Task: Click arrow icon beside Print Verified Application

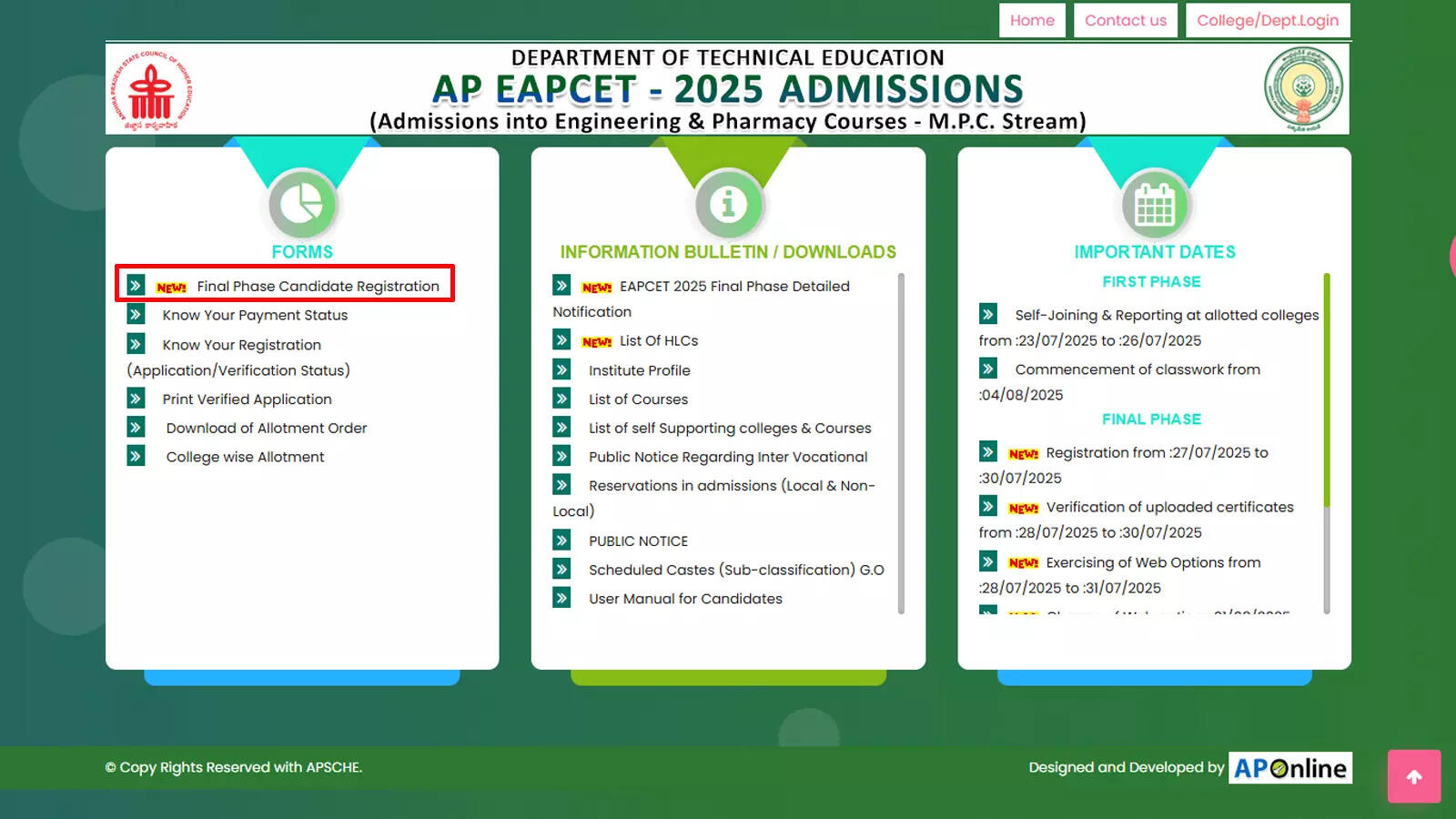Action: (136, 399)
